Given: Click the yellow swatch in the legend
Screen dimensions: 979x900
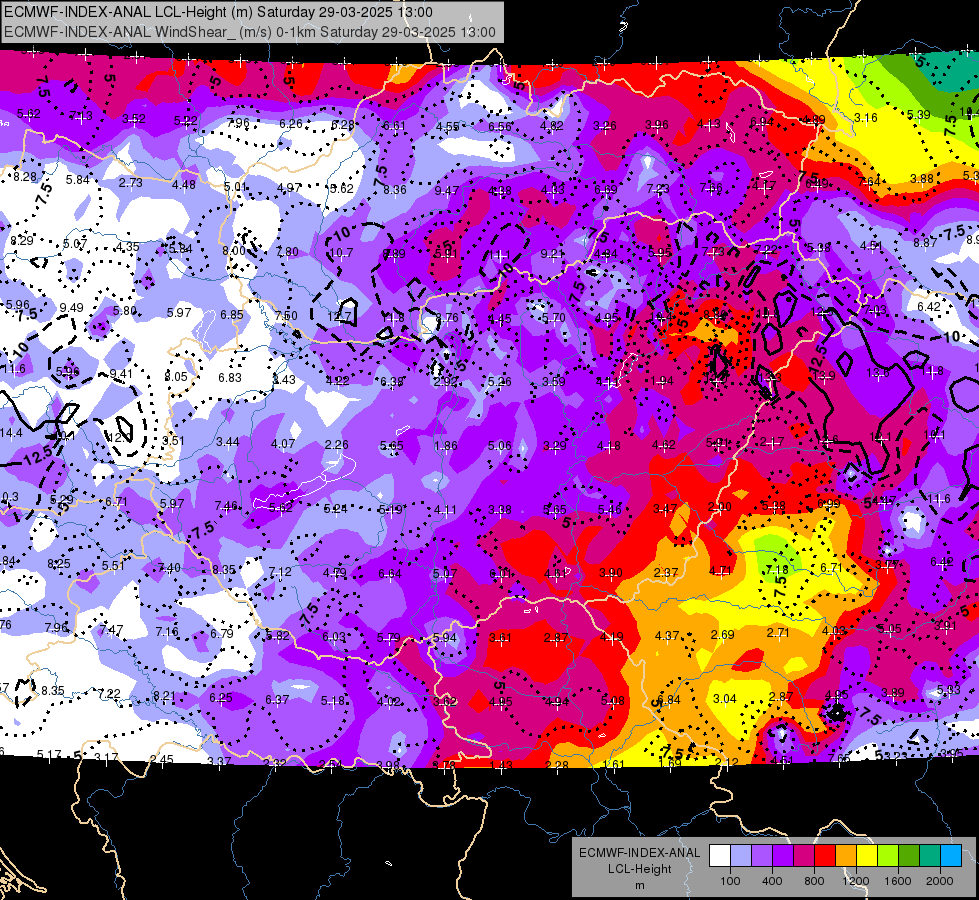Looking at the screenshot, I should coord(867,856).
